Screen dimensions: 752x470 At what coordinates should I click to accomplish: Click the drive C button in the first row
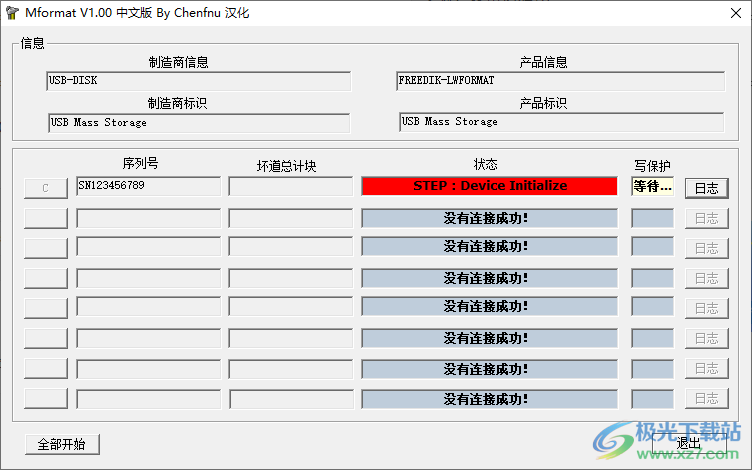[x=46, y=188]
